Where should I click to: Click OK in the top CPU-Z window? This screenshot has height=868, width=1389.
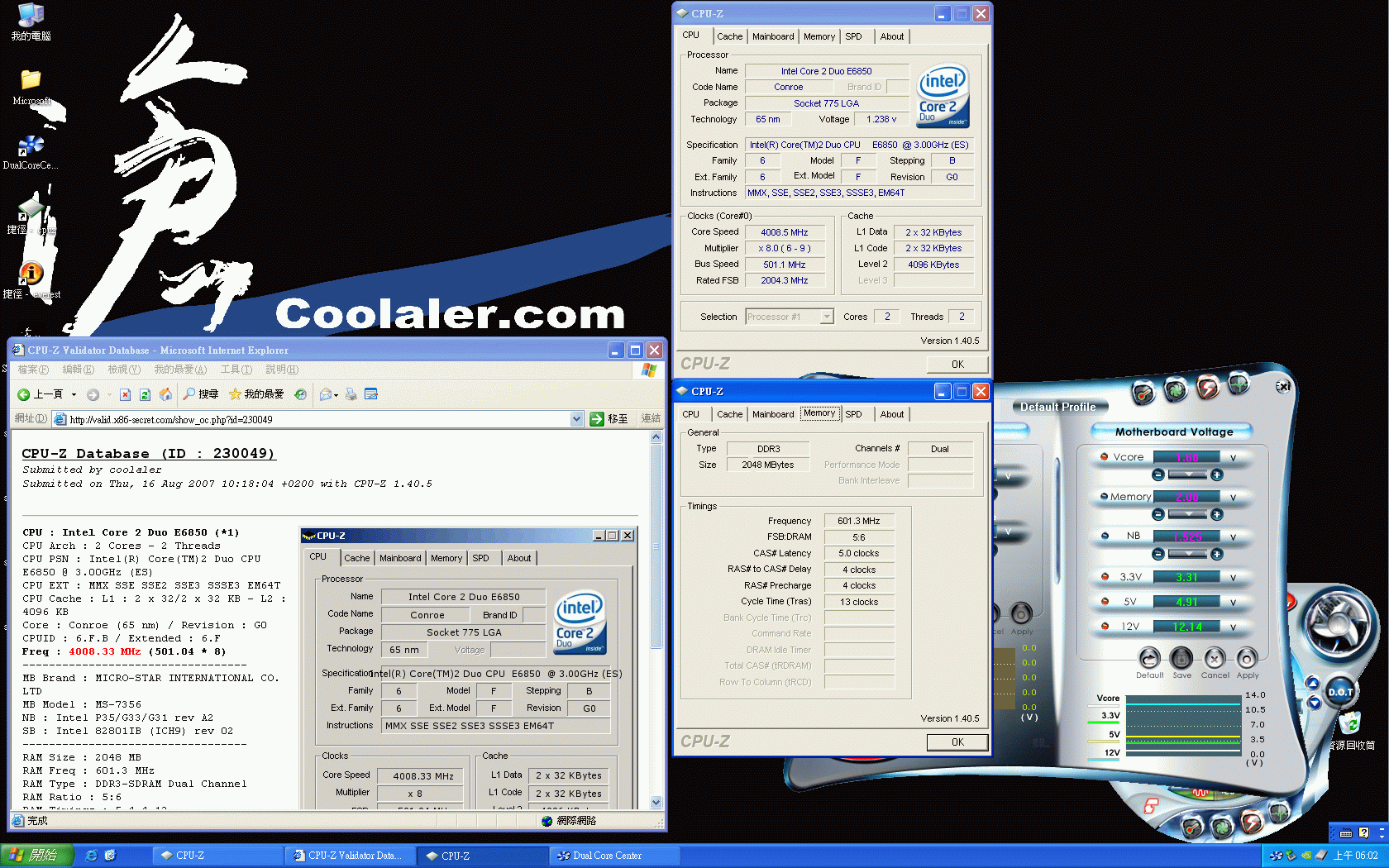point(957,365)
